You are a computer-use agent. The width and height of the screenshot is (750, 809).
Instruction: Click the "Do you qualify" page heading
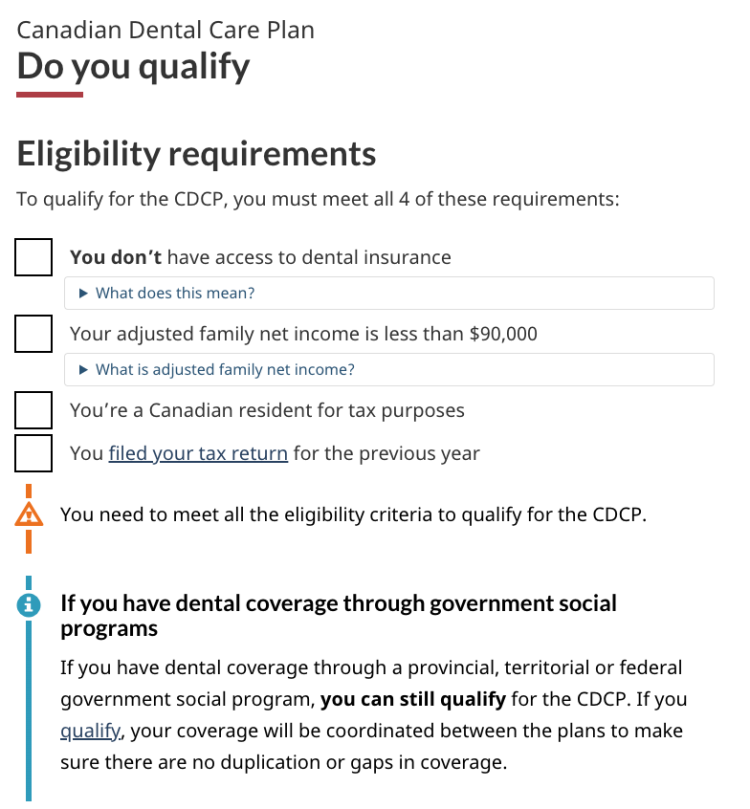(133, 67)
